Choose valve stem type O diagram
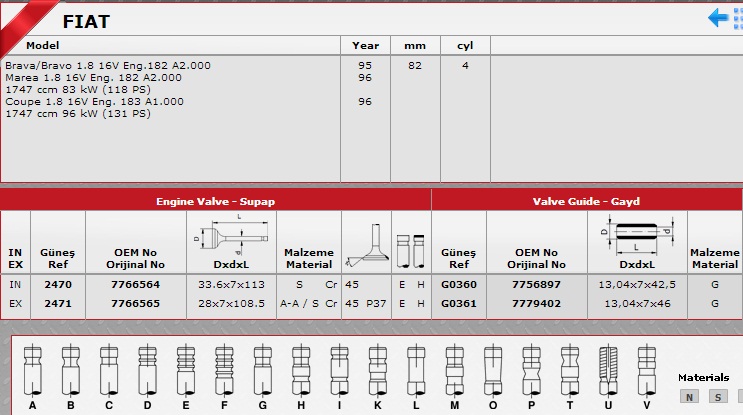 (x=491, y=371)
